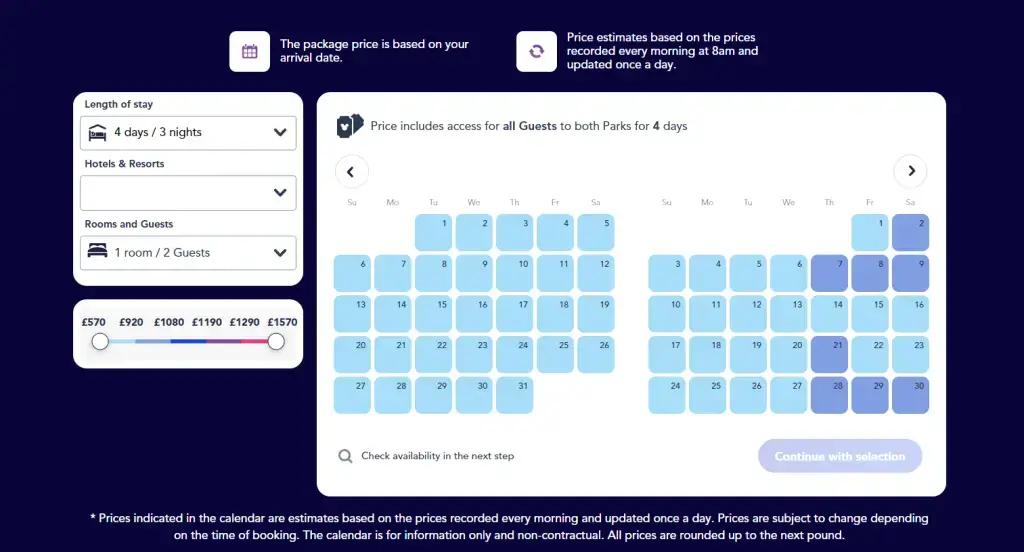
Task: Click the minimum price slider handle
Action: tap(100, 341)
